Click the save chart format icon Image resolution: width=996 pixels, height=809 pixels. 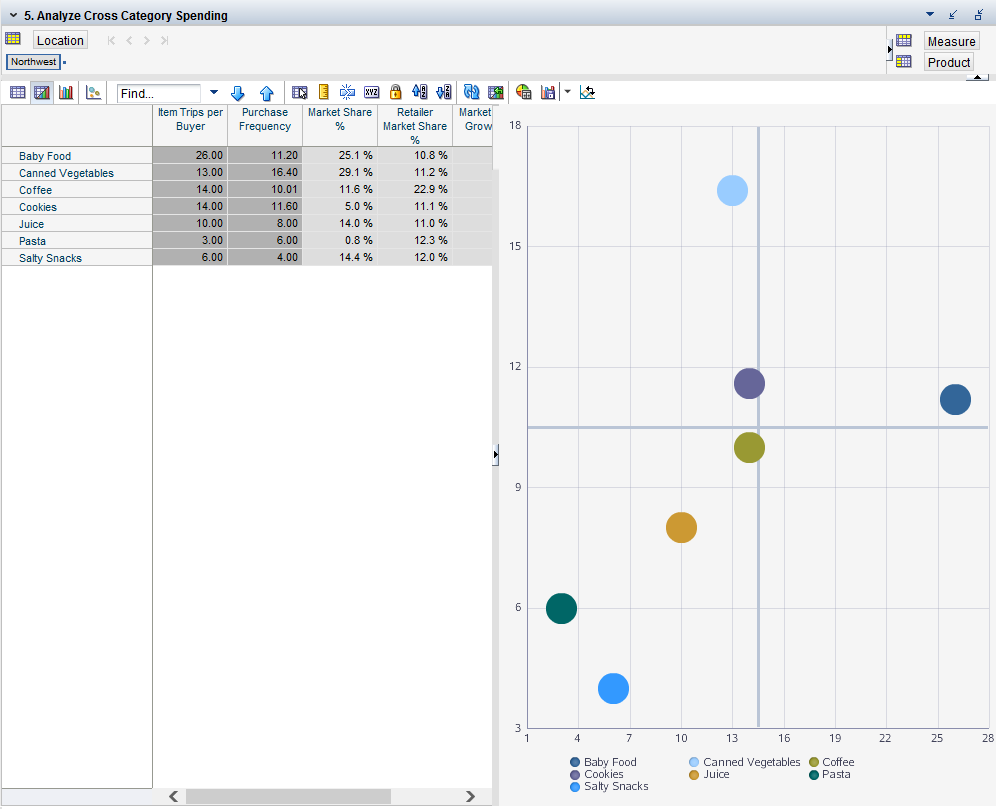pos(548,92)
